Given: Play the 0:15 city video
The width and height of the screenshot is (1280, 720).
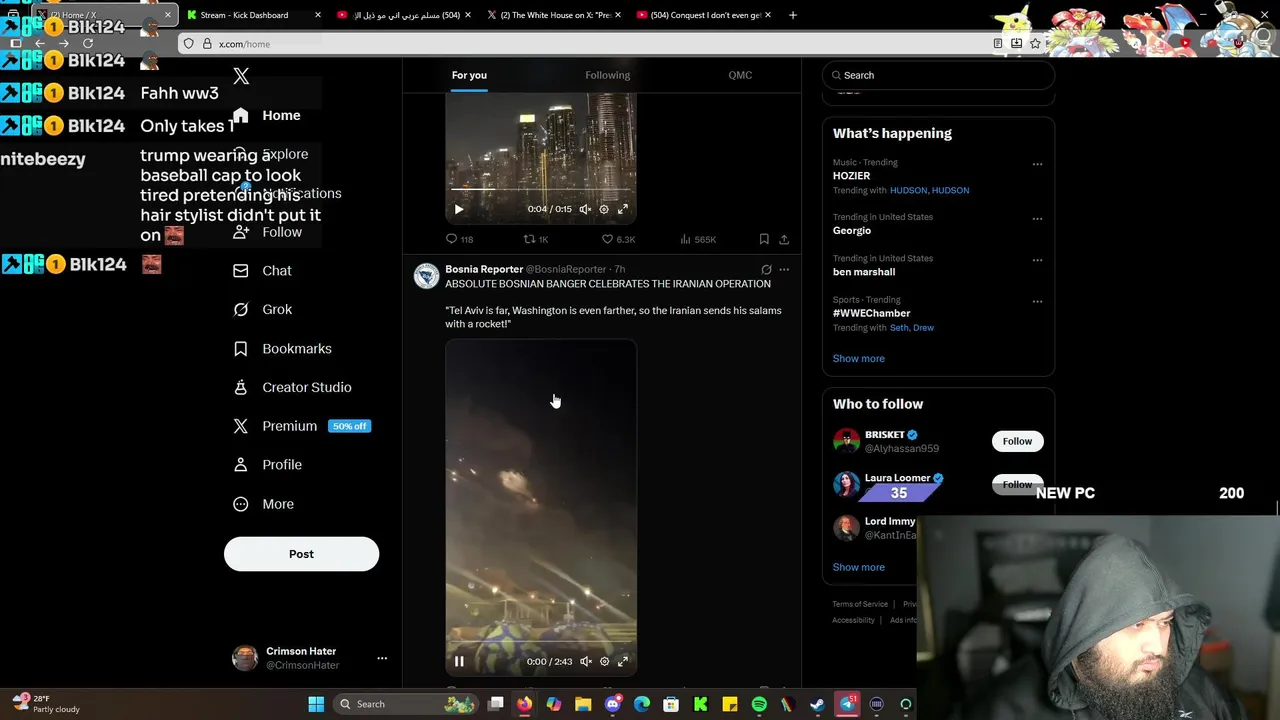Looking at the screenshot, I should (x=459, y=209).
